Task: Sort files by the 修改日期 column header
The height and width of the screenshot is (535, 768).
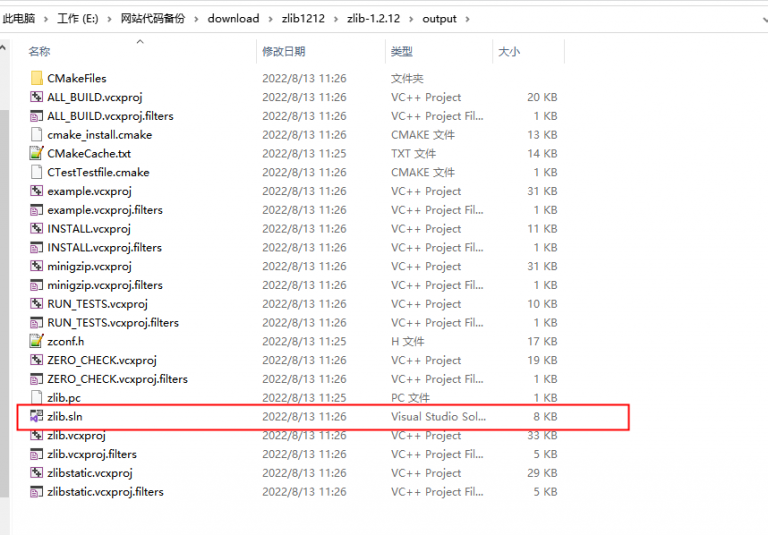Action: [x=284, y=51]
